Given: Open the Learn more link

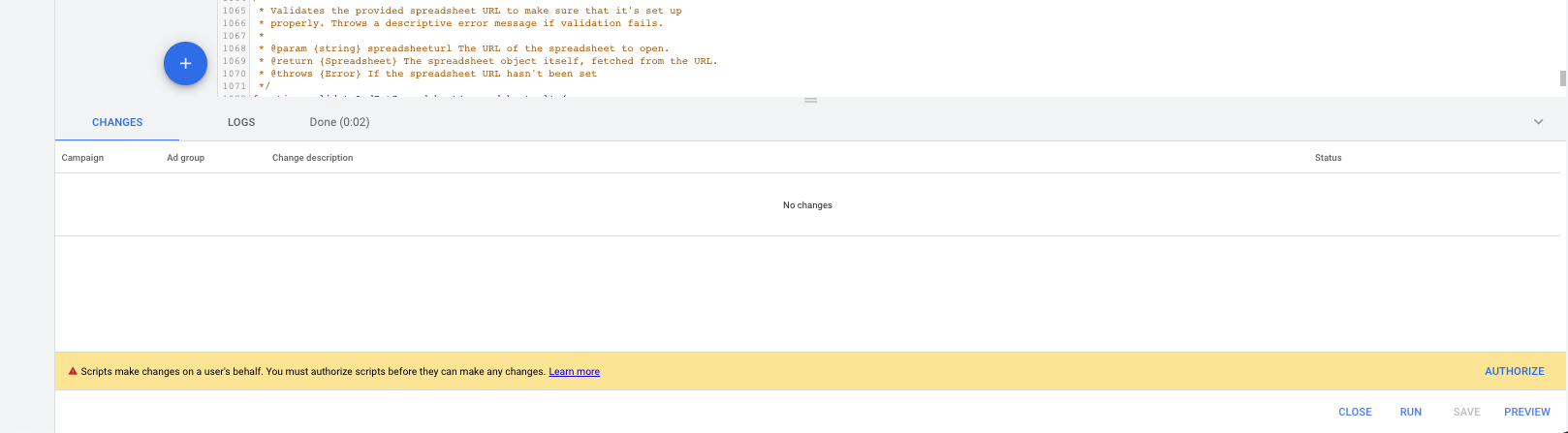Looking at the screenshot, I should (x=574, y=372).
